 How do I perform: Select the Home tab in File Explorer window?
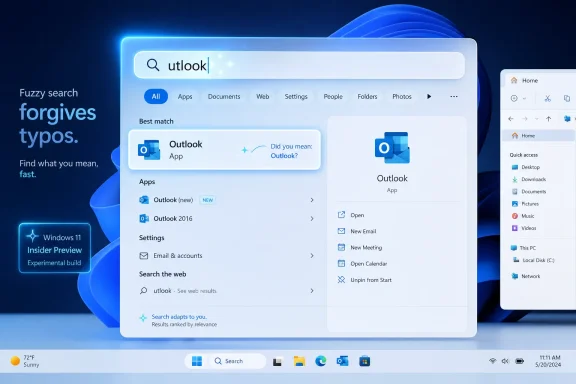click(x=525, y=80)
